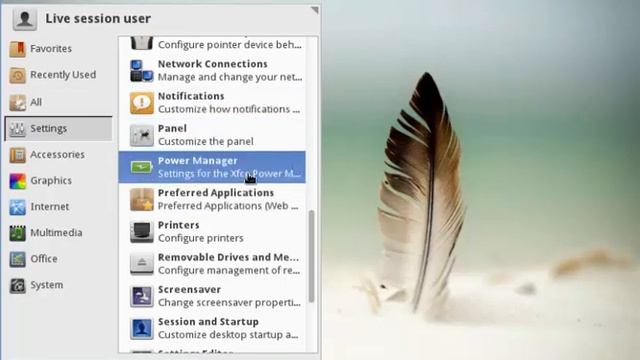Image resolution: width=640 pixels, height=360 pixels.
Task: Open the Office category icon
Action: tap(18, 259)
